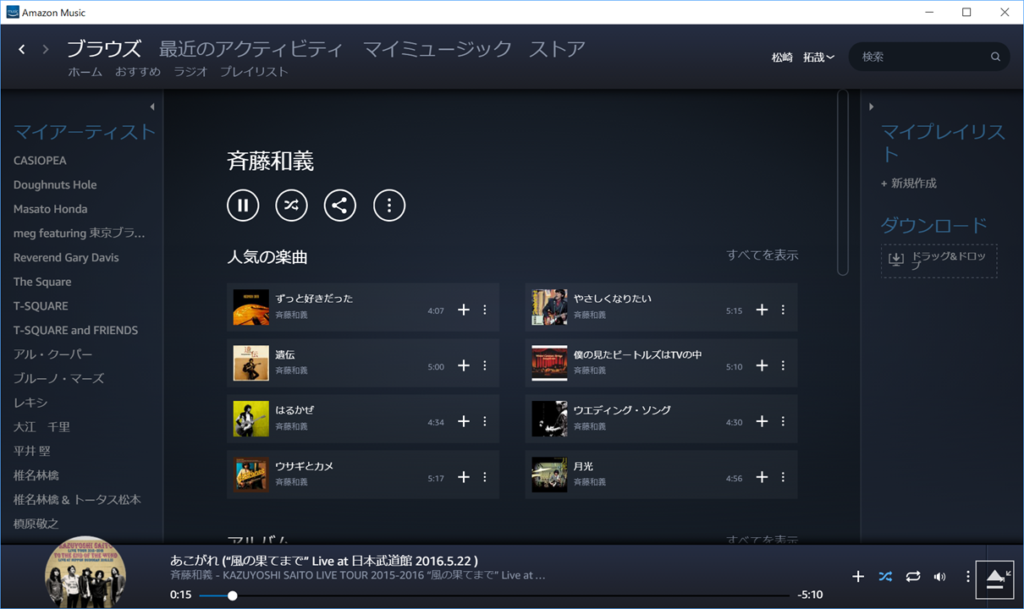1024x609 pixels.
Task: Open the ストア tab
Action: coord(557,48)
